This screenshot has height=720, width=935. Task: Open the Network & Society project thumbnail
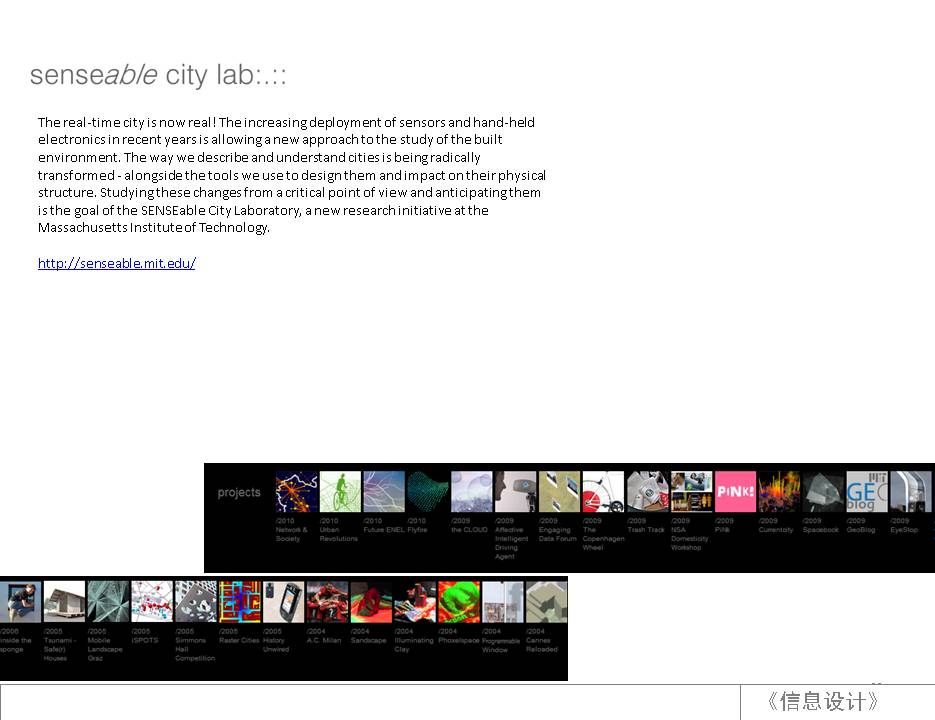pos(296,492)
